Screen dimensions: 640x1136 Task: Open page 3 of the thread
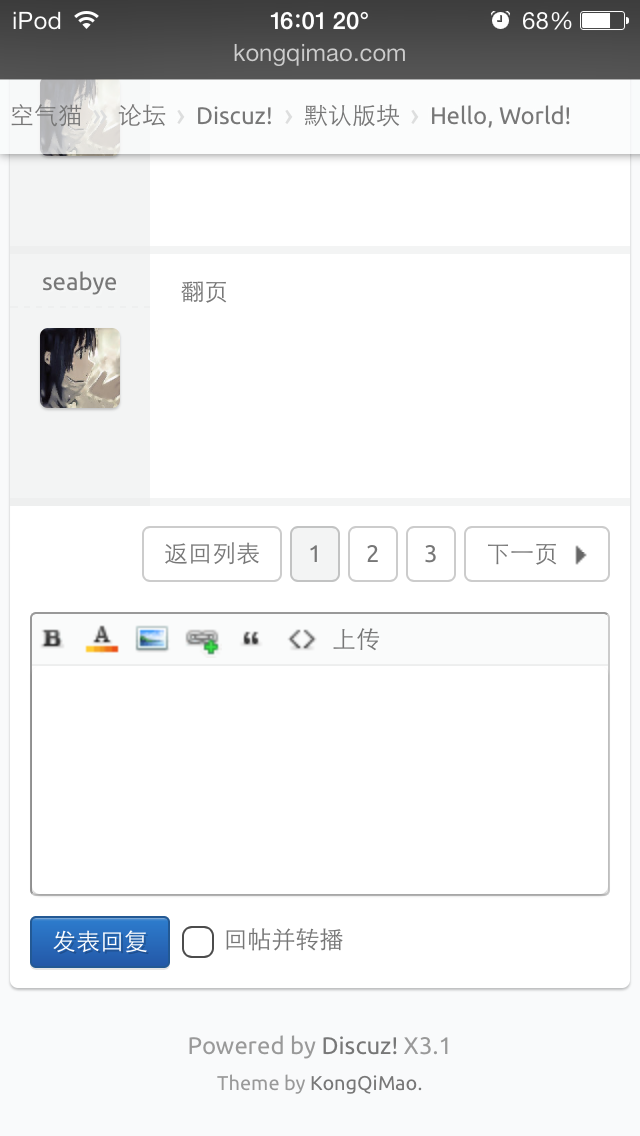(x=431, y=554)
